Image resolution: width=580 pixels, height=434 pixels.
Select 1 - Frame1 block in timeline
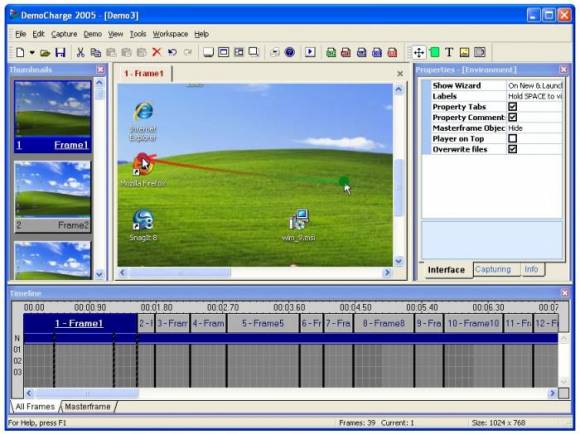pos(80,323)
